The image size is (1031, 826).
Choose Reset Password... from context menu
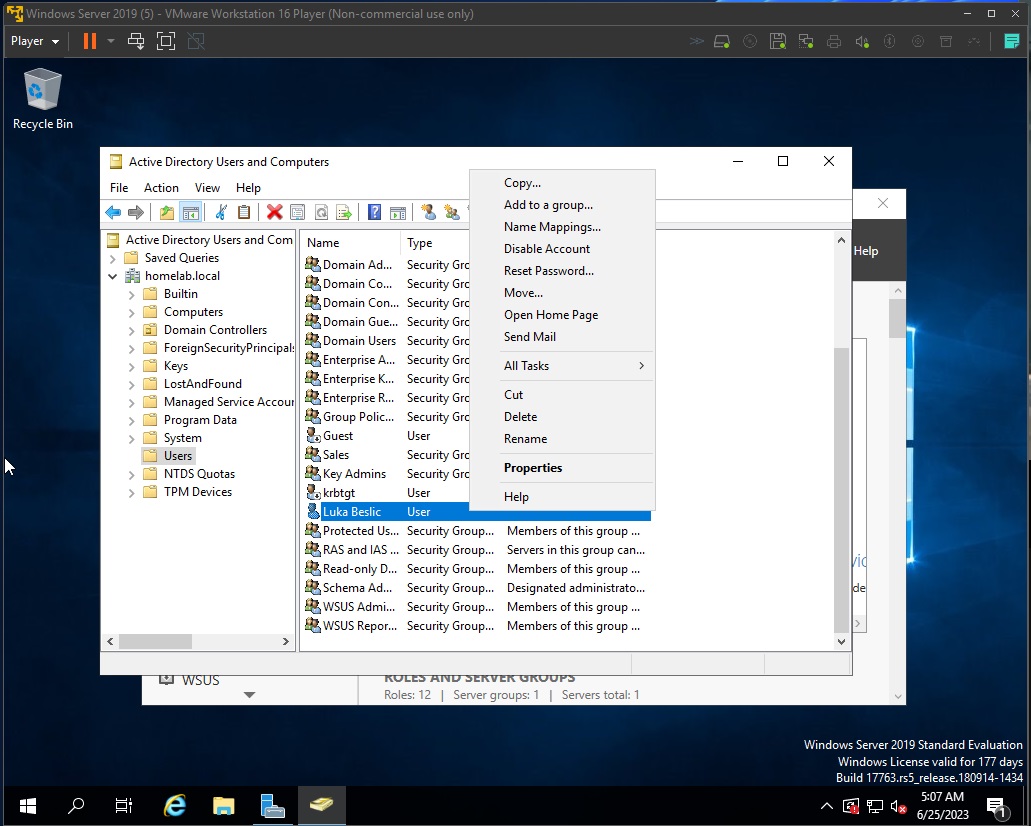[x=563, y=270]
